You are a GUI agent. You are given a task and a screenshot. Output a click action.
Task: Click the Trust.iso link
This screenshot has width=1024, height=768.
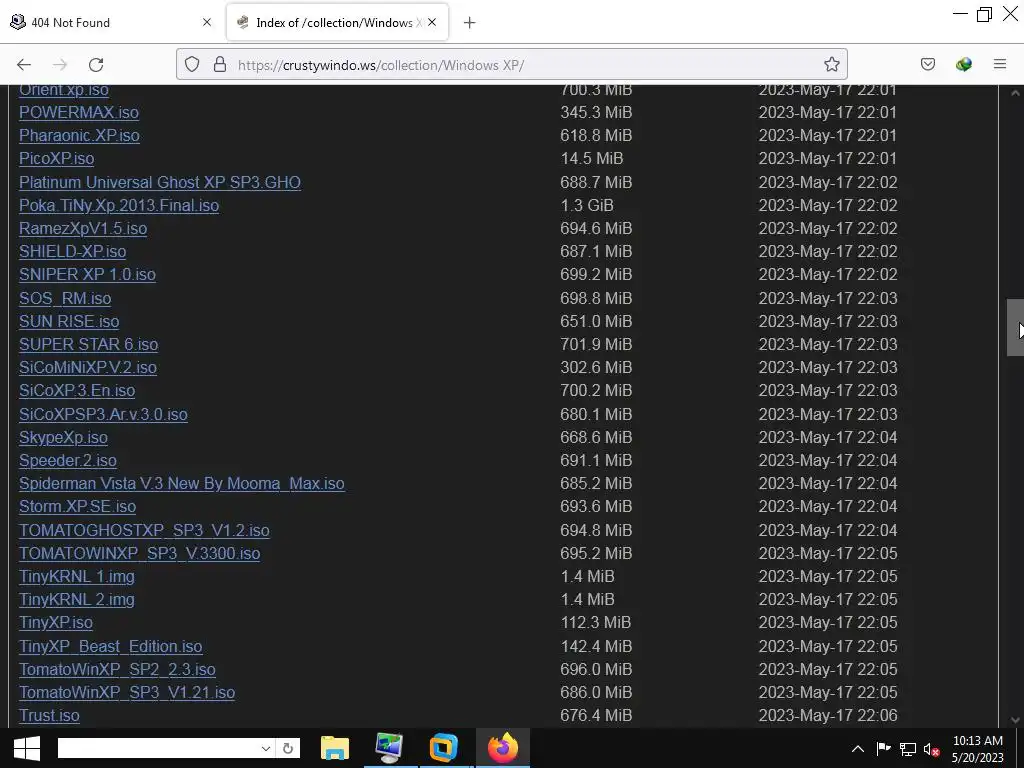click(49, 716)
